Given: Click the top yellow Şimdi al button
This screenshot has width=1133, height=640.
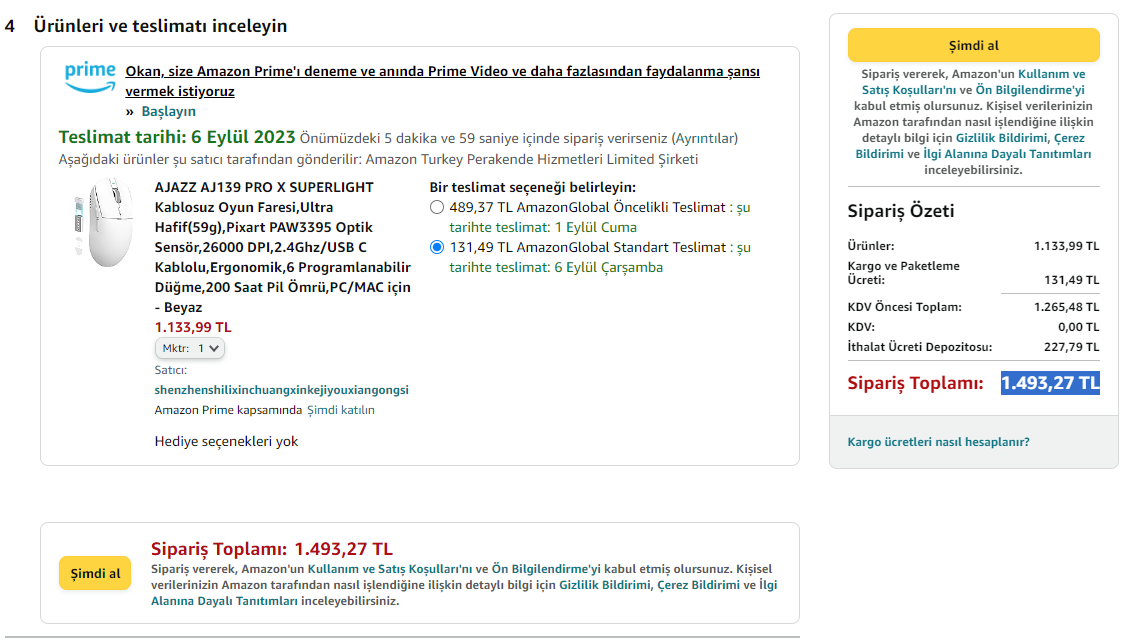Looking at the screenshot, I should pyautogui.click(x=973, y=46).
